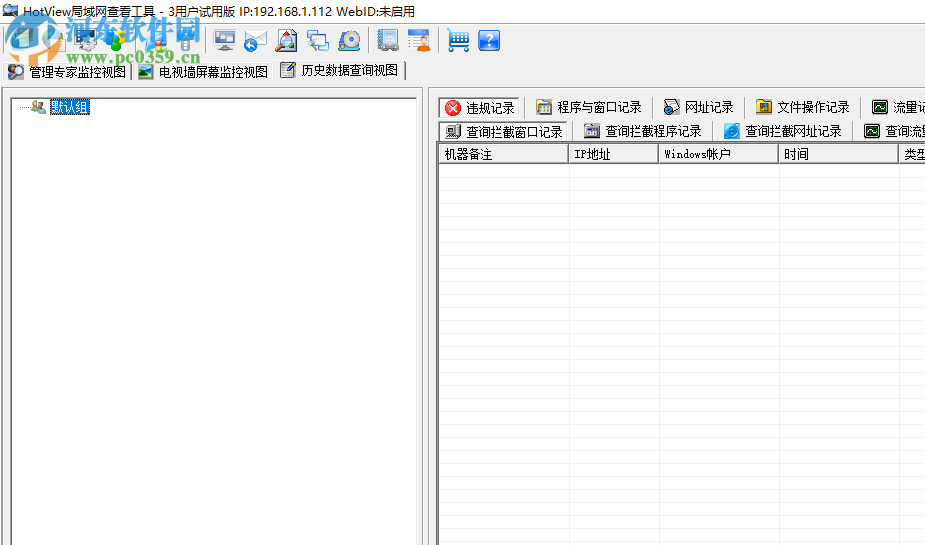Screen dimensions: 925x545
Task: Select the 查询拦截窗口记录 sub-tab
Action: pyautogui.click(x=504, y=132)
